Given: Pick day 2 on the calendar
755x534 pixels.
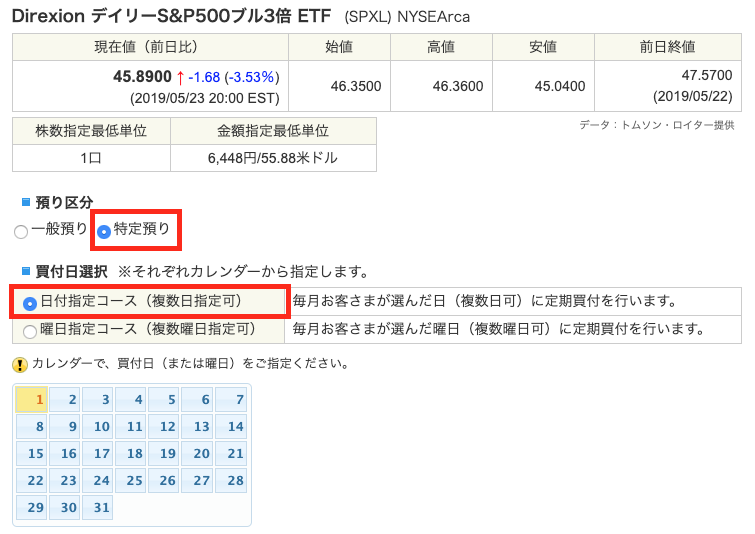Looking at the screenshot, I should tap(65, 400).
